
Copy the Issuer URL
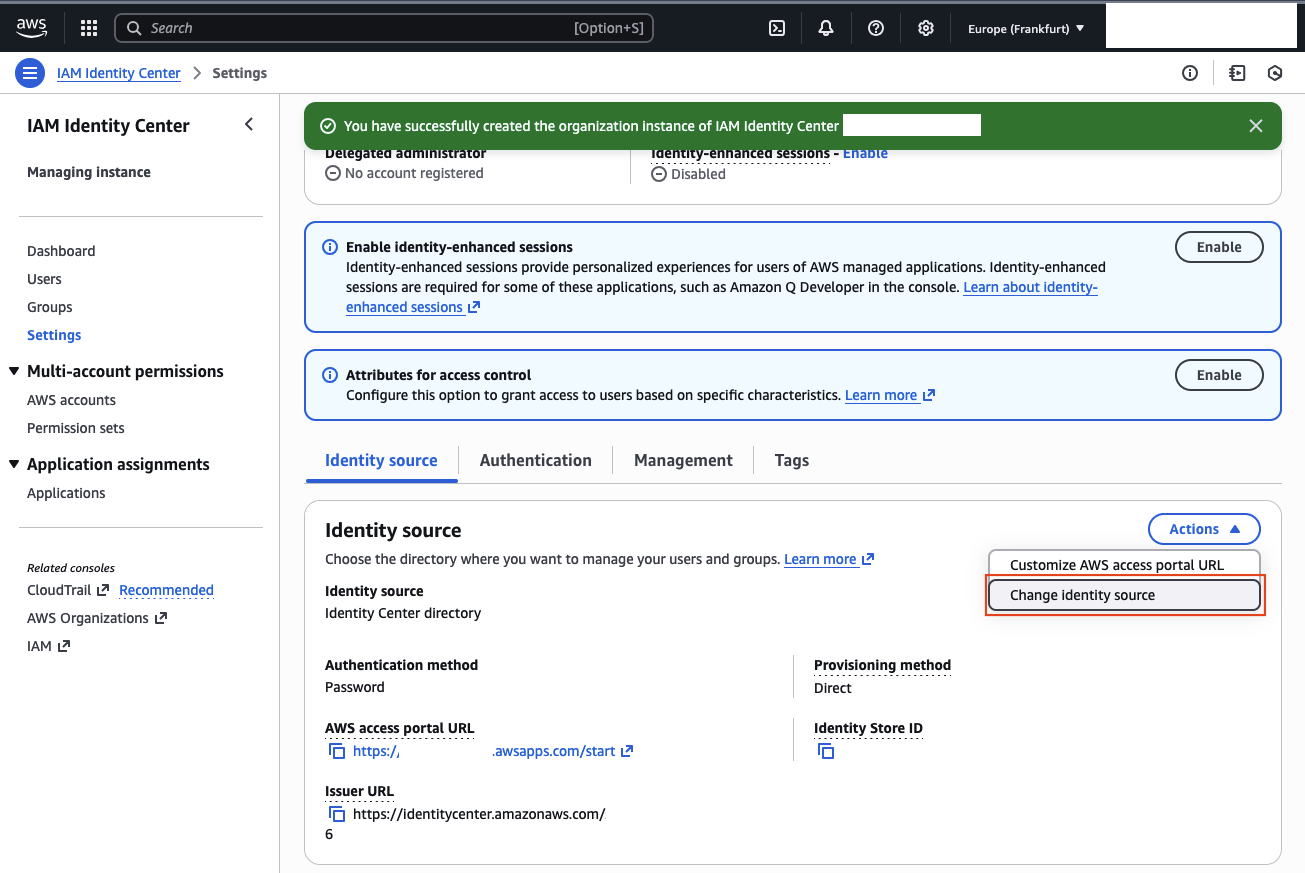(x=336, y=813)
